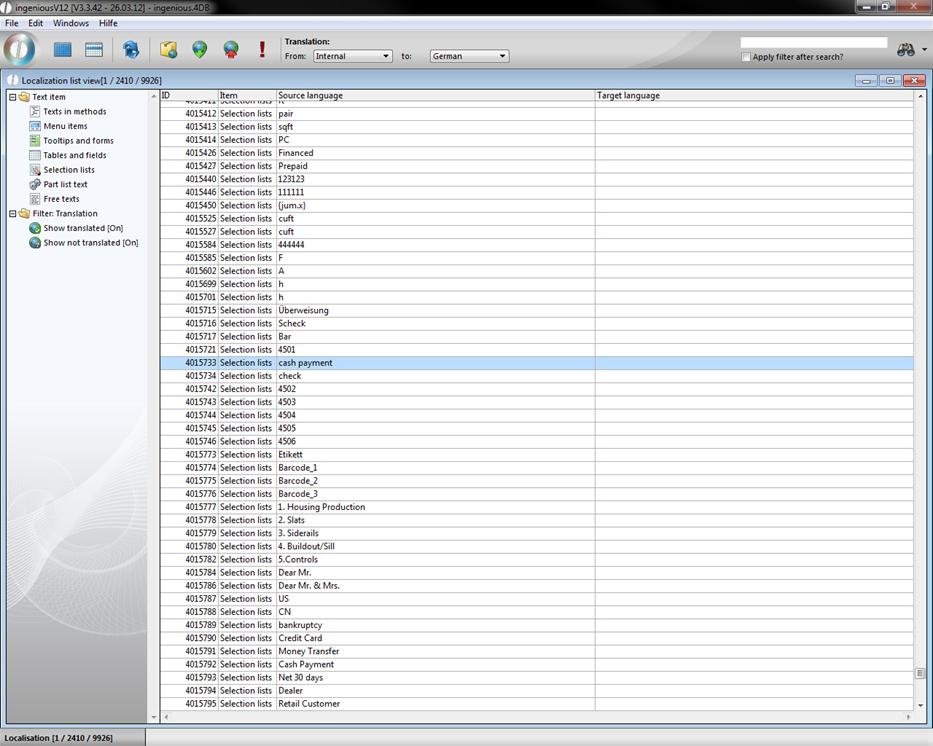
Task: Click the binoculars search icon
Action: (906, 50)
